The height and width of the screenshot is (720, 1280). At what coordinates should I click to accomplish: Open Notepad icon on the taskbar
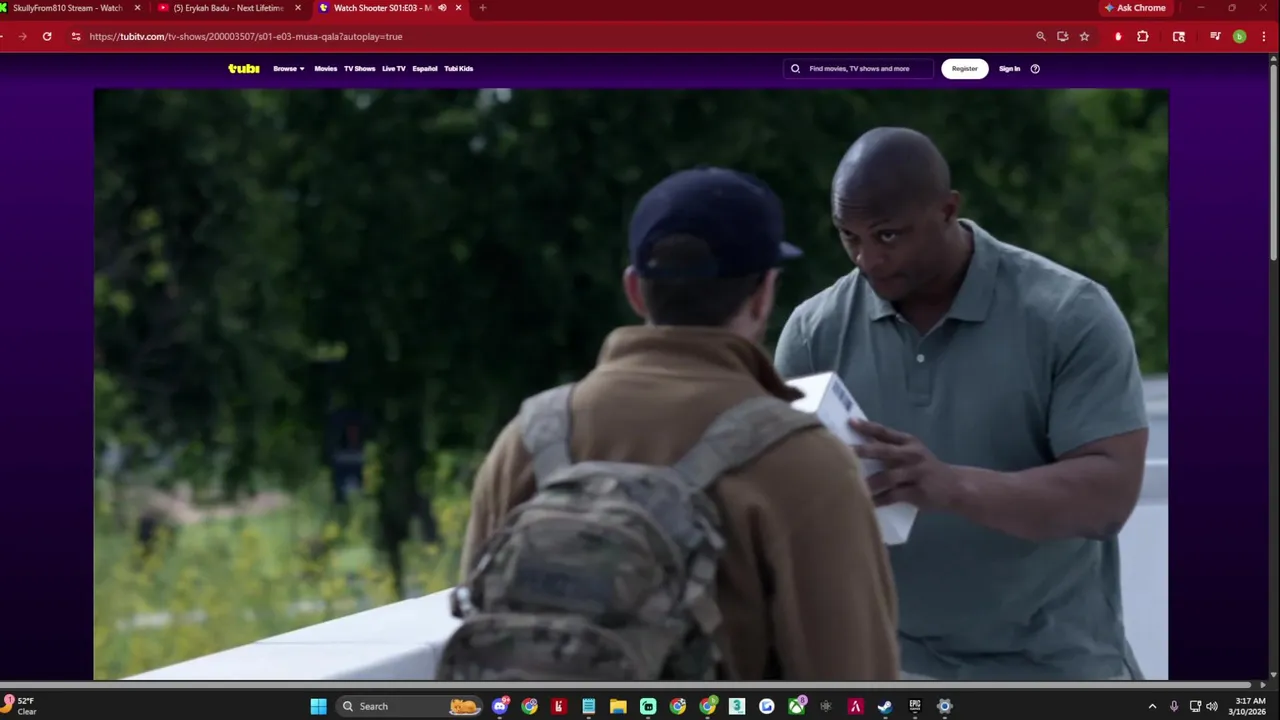tap(589, 706)
